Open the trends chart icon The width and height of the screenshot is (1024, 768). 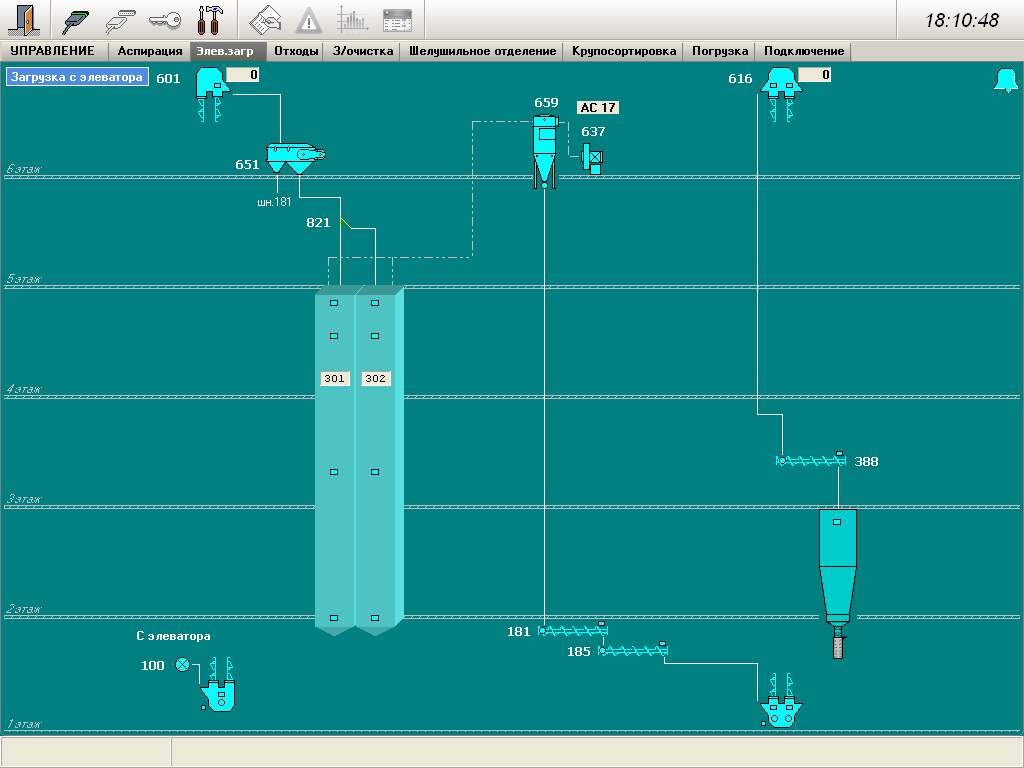click(x=352, y=19)
